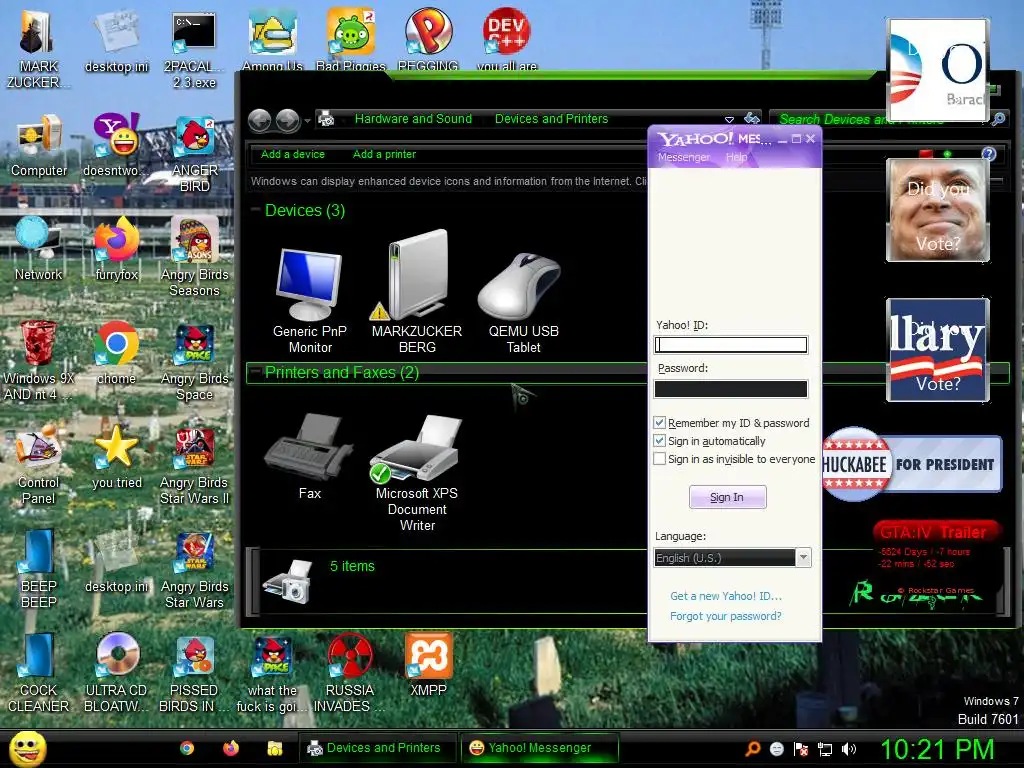The height and width of the screenshot is (768, 1024).
Task: Select the QEMU USB Tablet device
Action: click(523, 303)
